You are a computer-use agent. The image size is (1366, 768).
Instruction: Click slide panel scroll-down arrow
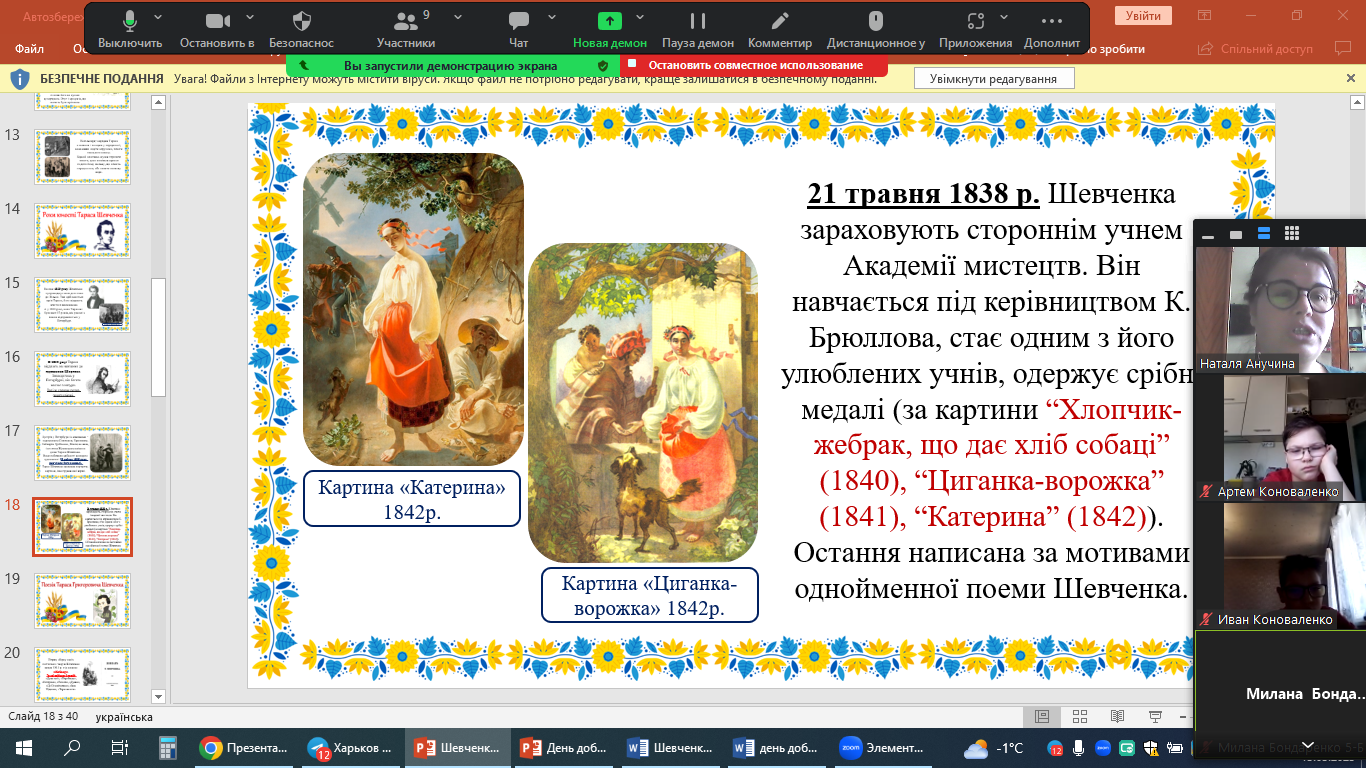point(158,695)
